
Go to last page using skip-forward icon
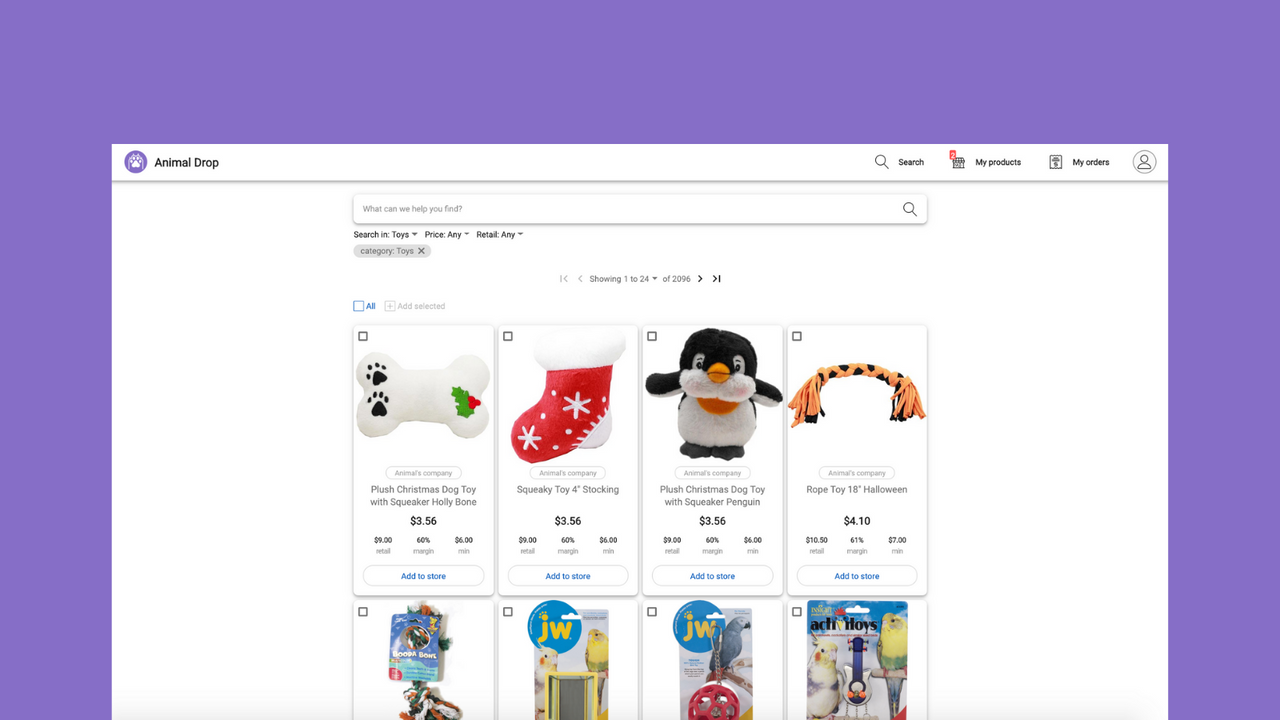tap(716, 278)
